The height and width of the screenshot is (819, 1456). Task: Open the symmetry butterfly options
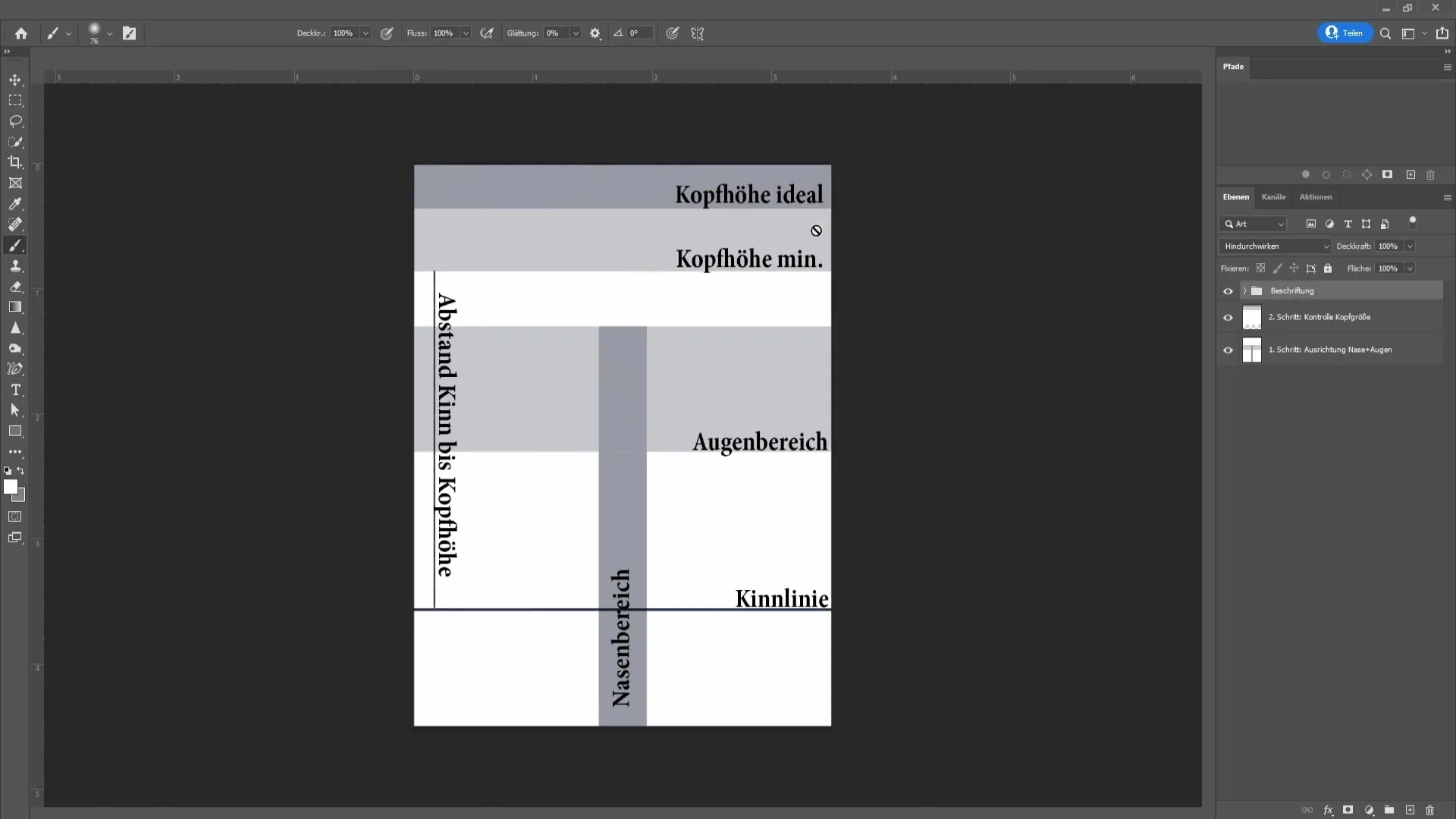click(x=698, y=33)
